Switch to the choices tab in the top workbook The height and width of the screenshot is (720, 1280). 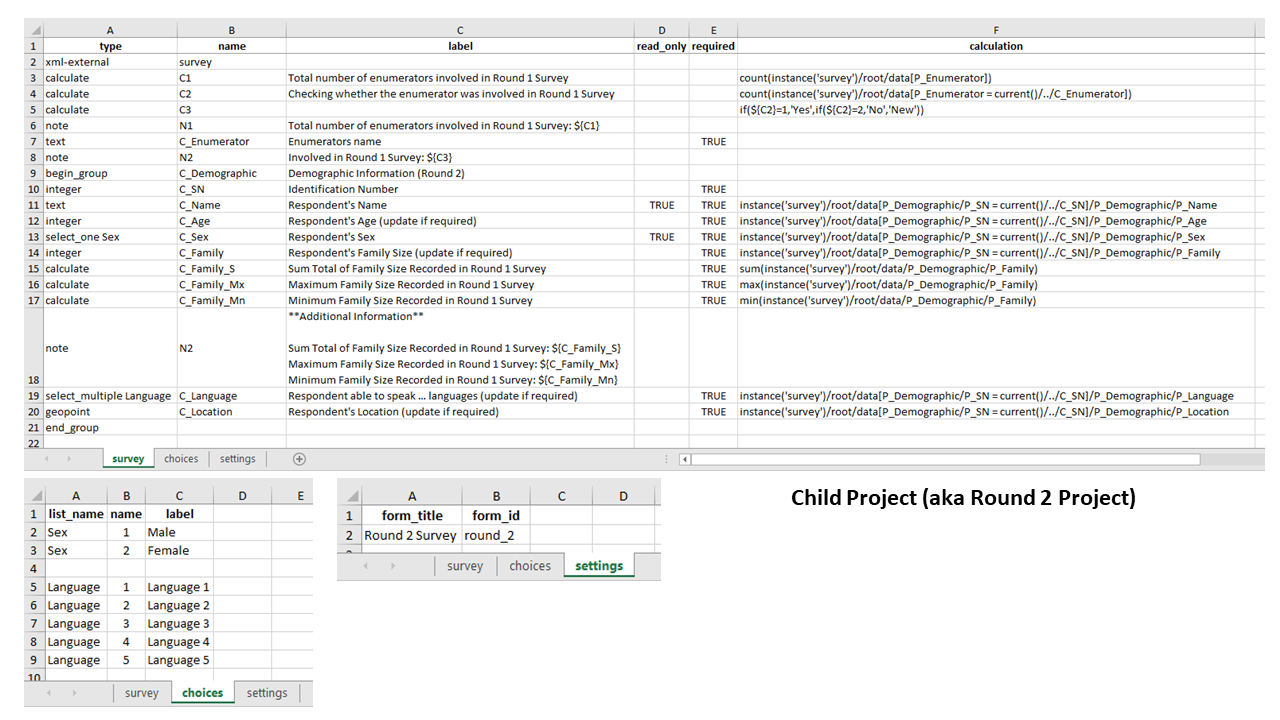[181, 458]
